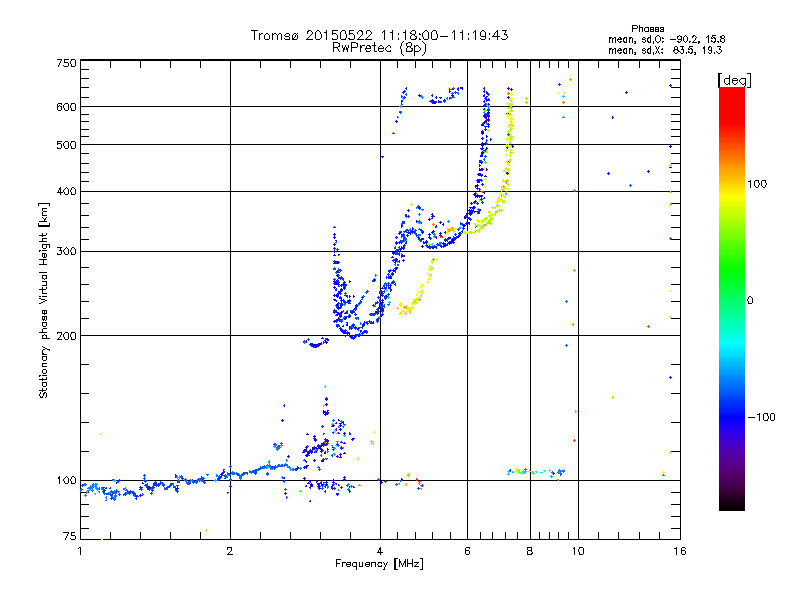This screenshot has height=600, width=800.
Task: Click the '8' x-axis tick label
Action: (x=530, y=551)
